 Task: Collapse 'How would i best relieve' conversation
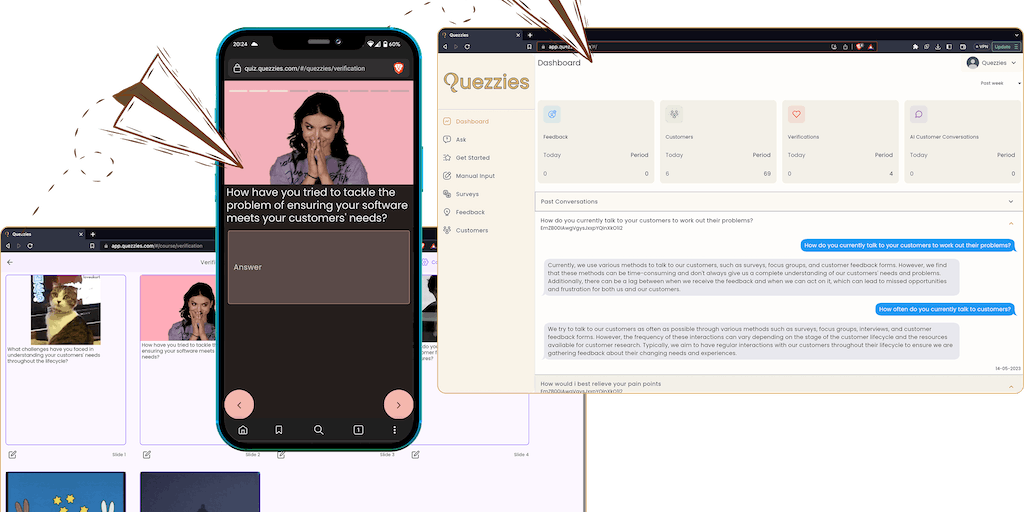click(1011, 387)
